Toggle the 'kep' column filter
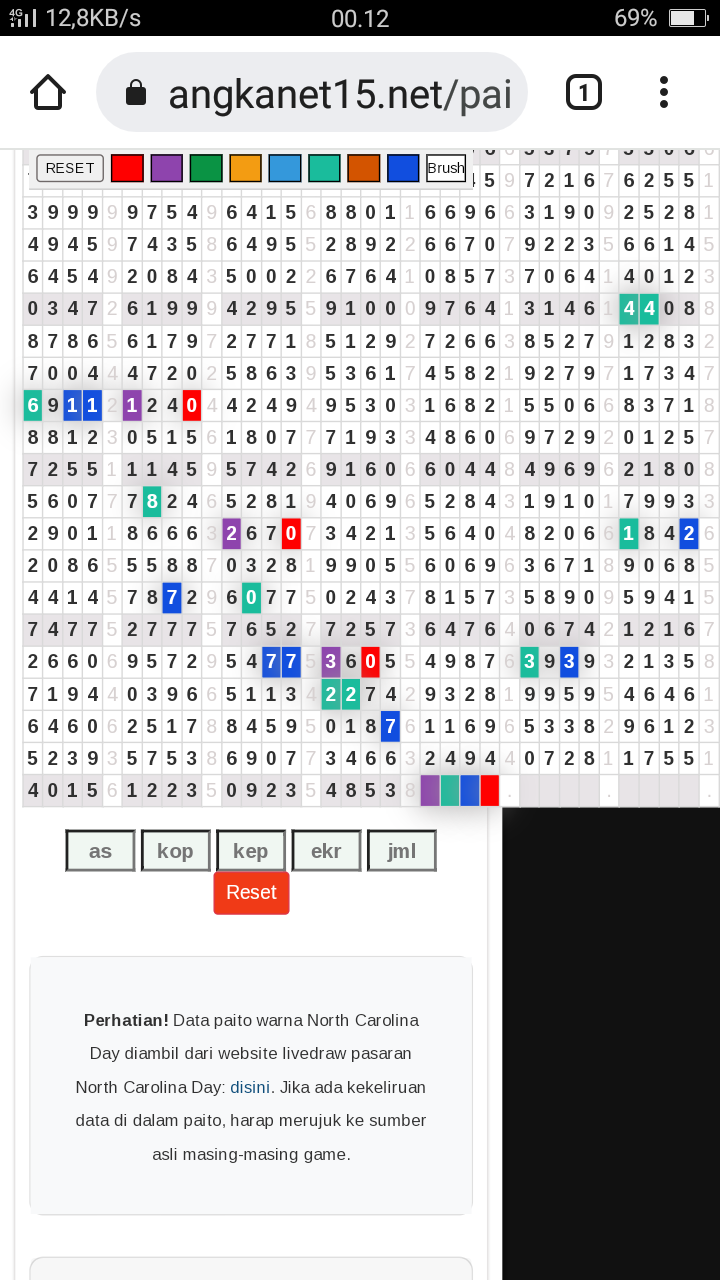Viewport: 720px width, 1280px height. coord(250,851)
